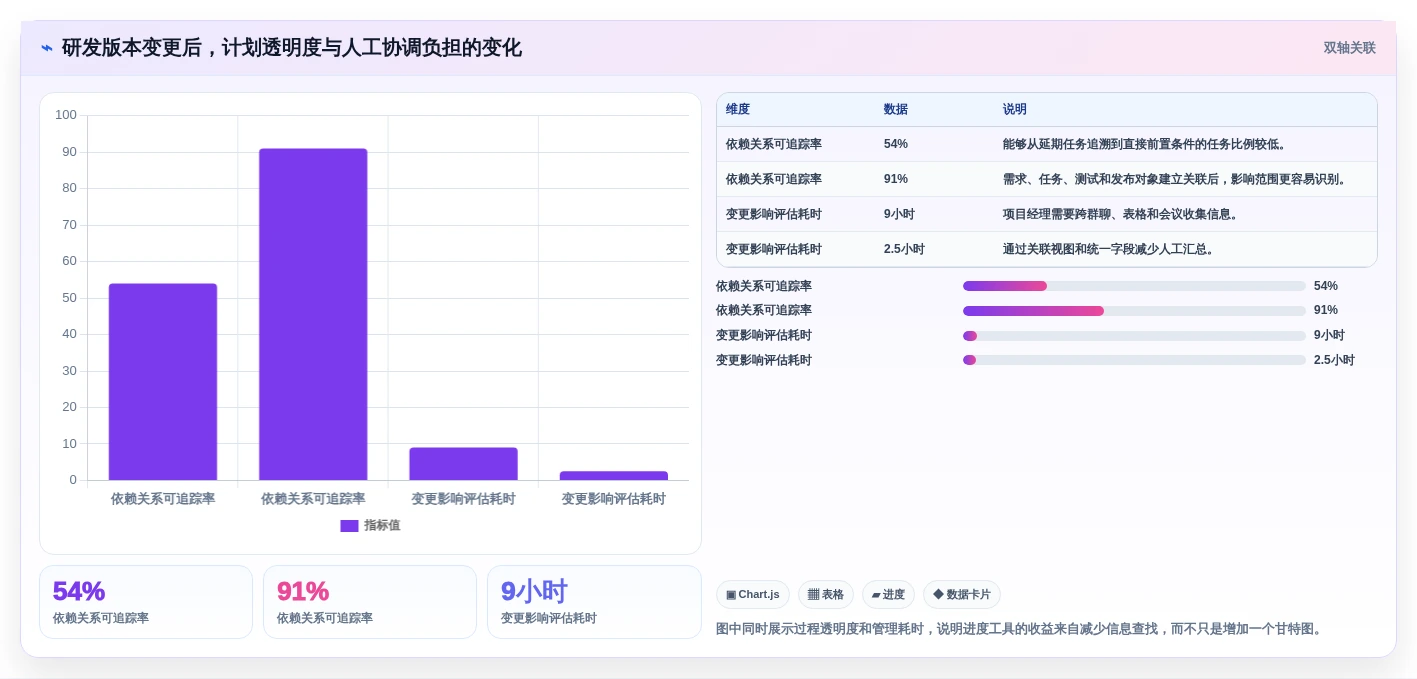The width and height of the screenshot is (1417, 679).
Task: Click the x-axis label beneath the 2.5 bar
Action: click(x=613, y=499)
